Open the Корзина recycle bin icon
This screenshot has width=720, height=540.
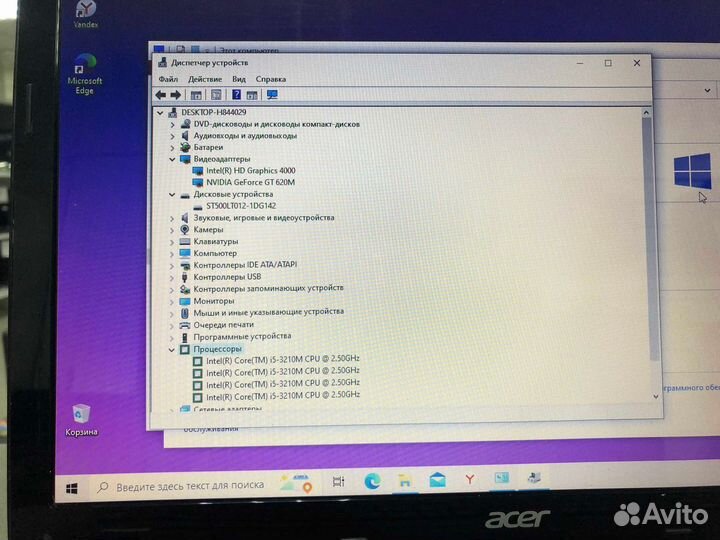[81, 420]
